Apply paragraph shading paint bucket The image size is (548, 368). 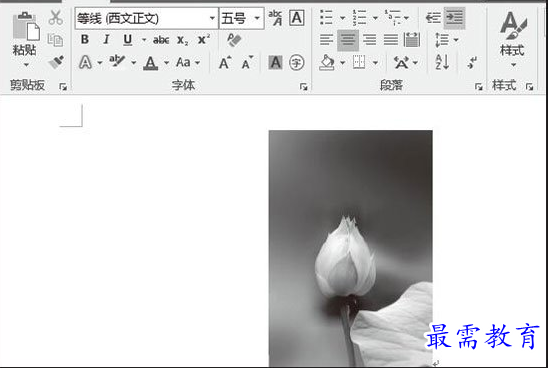click(x=327, y=63)
